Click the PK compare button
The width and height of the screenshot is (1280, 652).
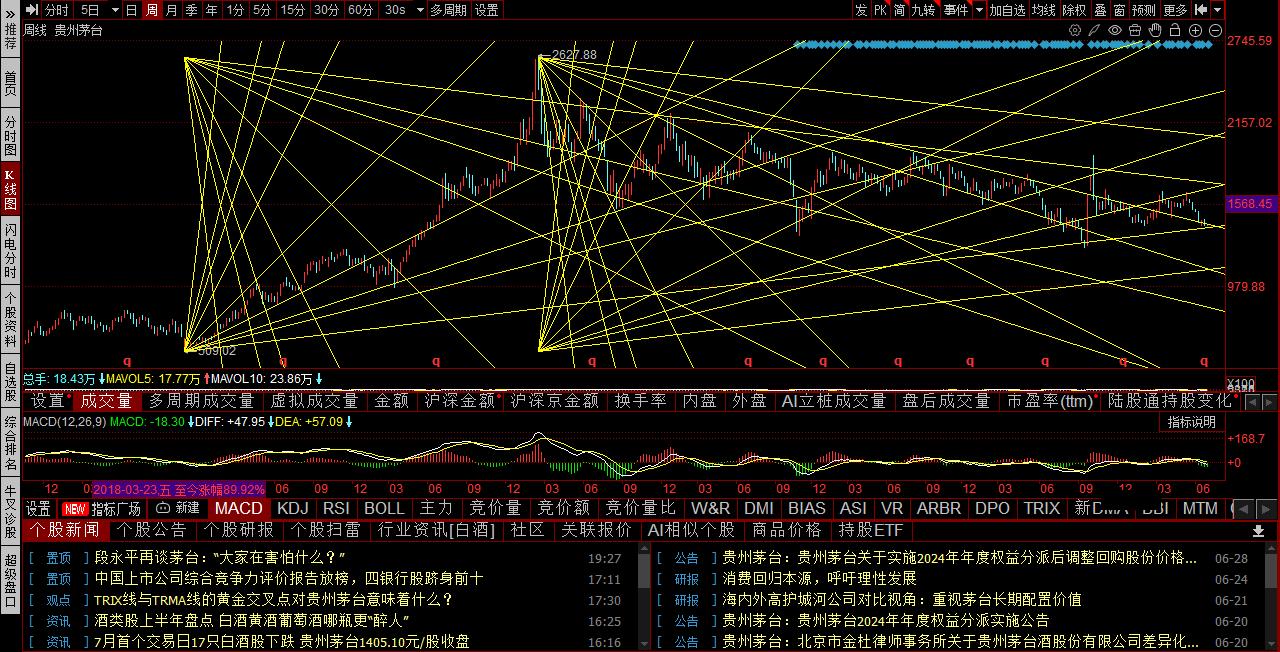point(880,9)
